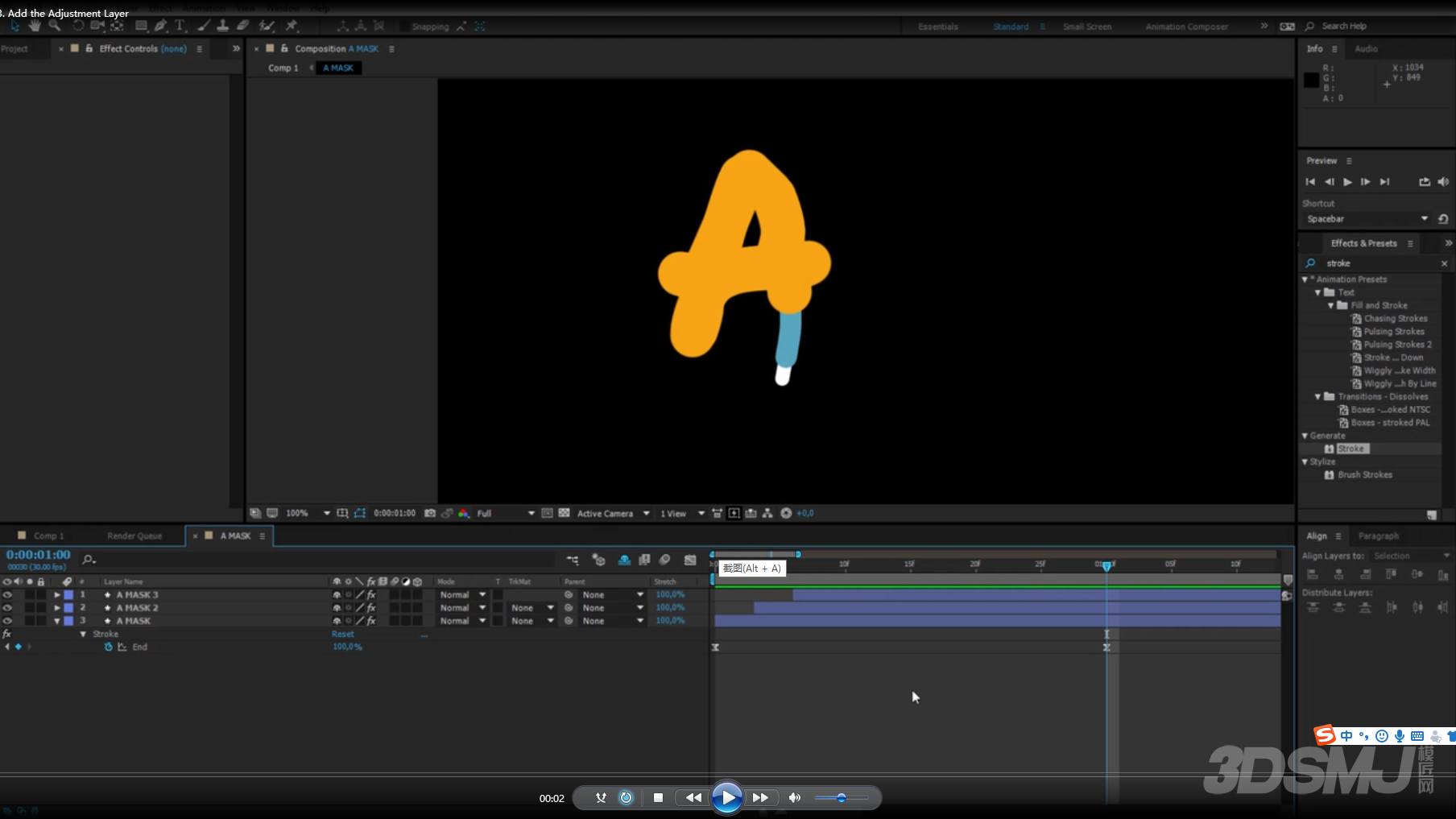The height and width of the screenshot is (819, 1456).
Task: Toggle Preserve Transparency box on A MASK 3
Action: point(498,595)
